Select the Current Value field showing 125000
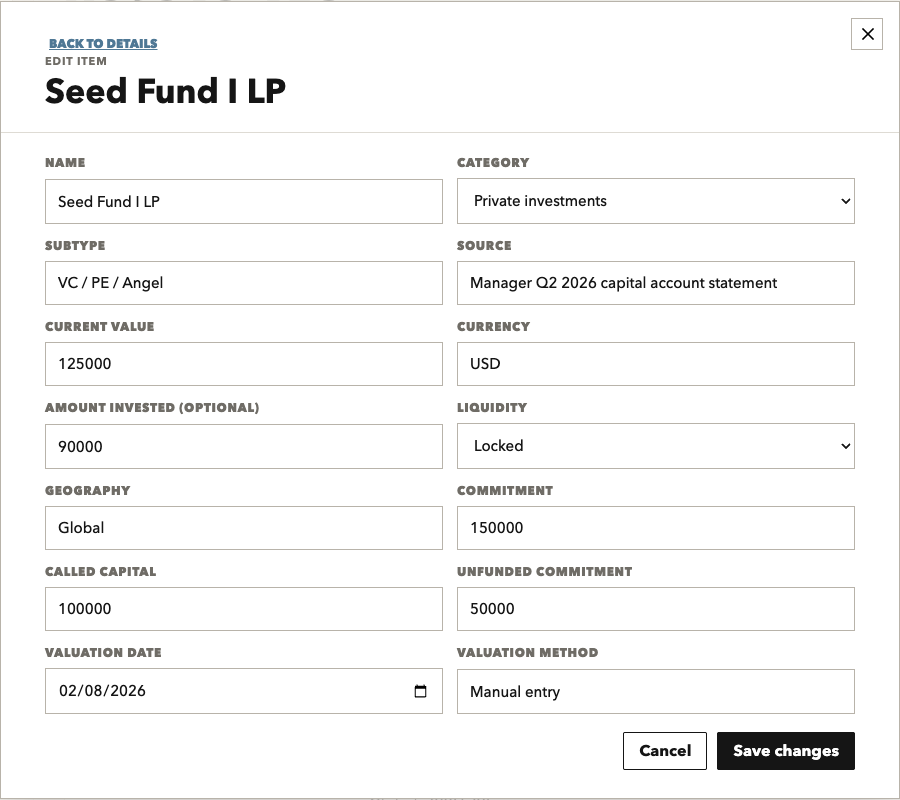900x800 pixels. (x=244, y=364)
